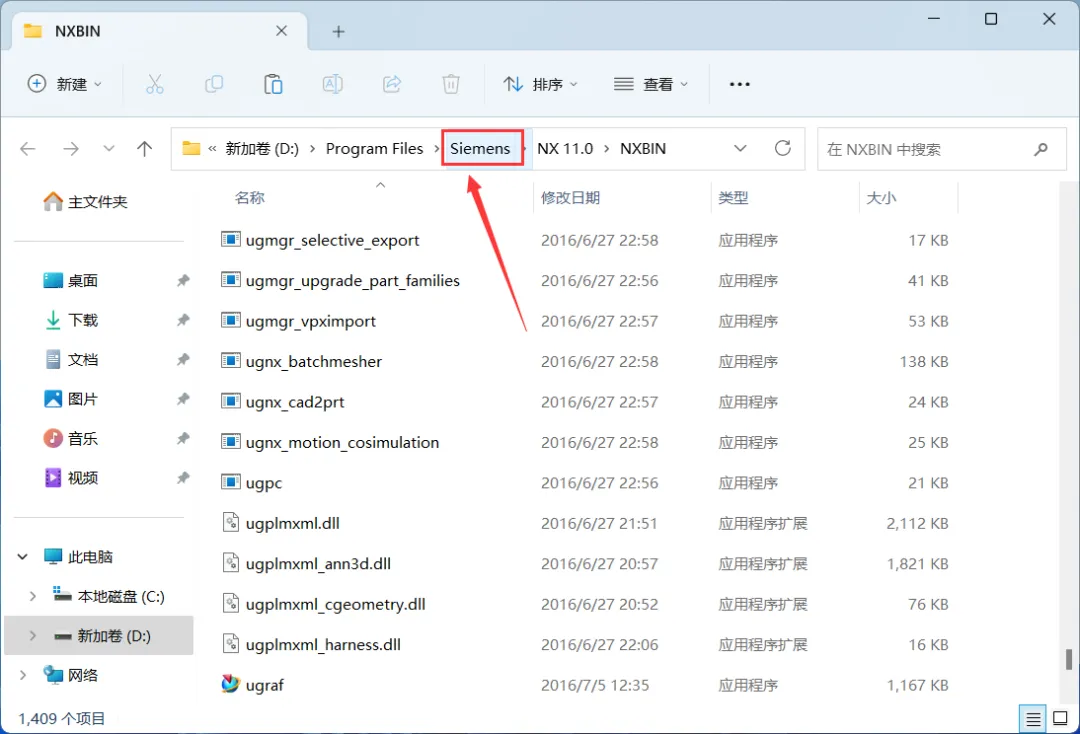
Task: Sort by 大小 column header
Action: pos(881,198)
